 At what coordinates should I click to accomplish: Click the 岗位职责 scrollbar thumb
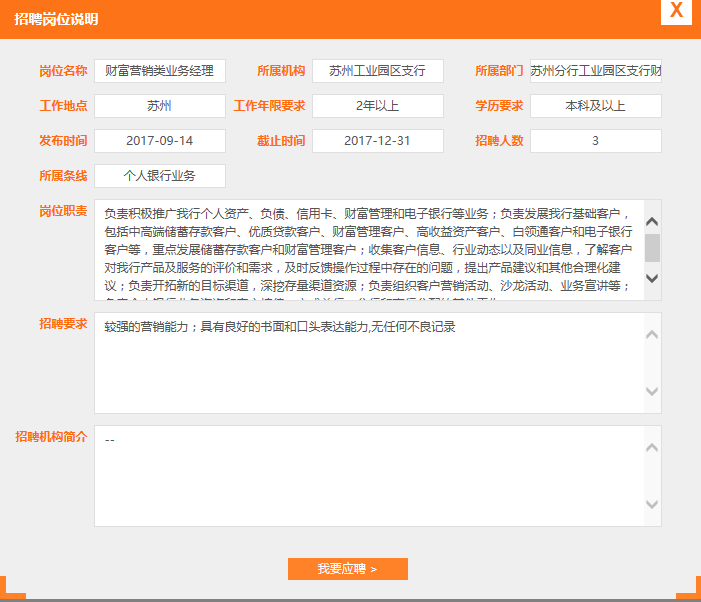[652, 247]
